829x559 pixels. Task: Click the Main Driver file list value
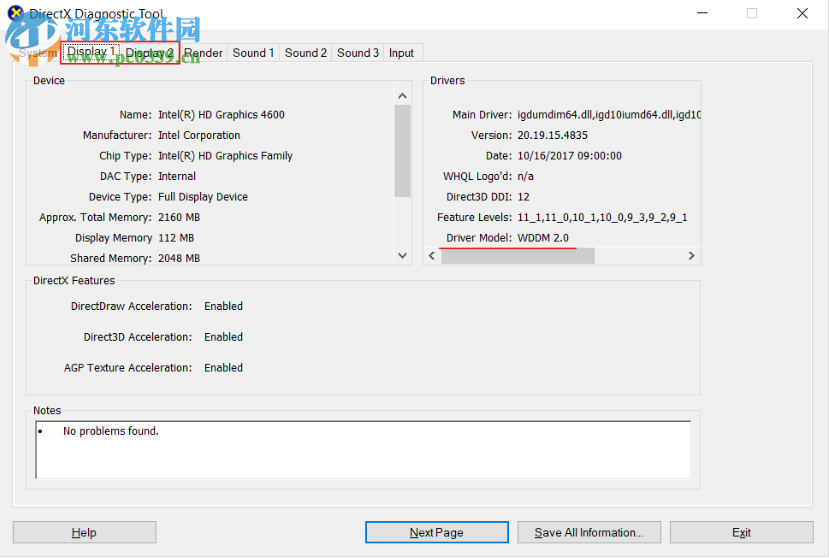[x=609, y=115]
